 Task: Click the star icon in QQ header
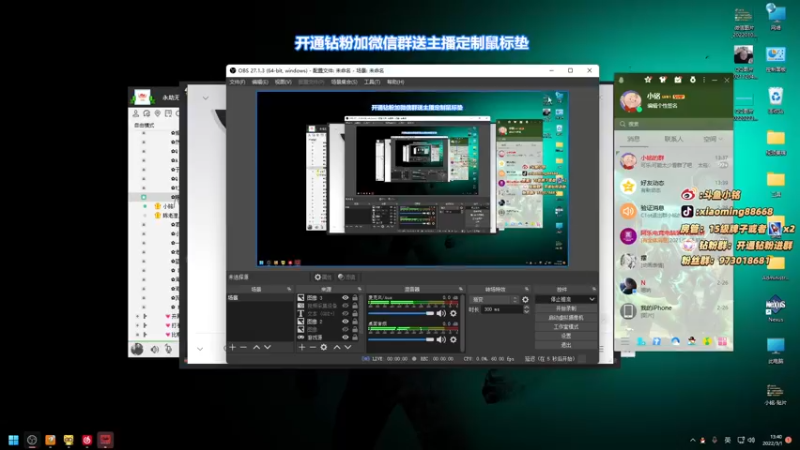(648, 80)
